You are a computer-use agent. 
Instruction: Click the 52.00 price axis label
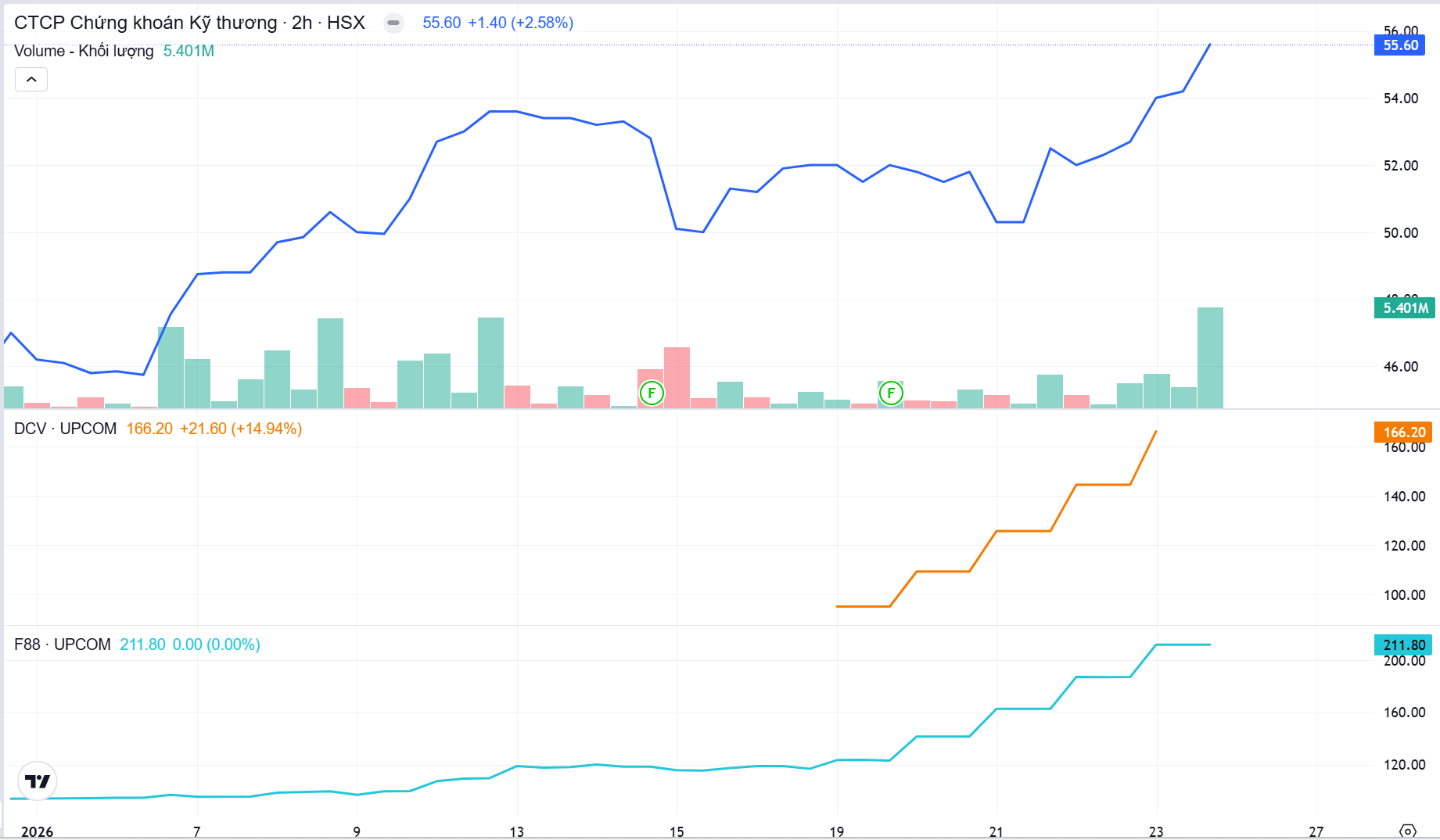pyautogui.click(x=1400, y=166)
